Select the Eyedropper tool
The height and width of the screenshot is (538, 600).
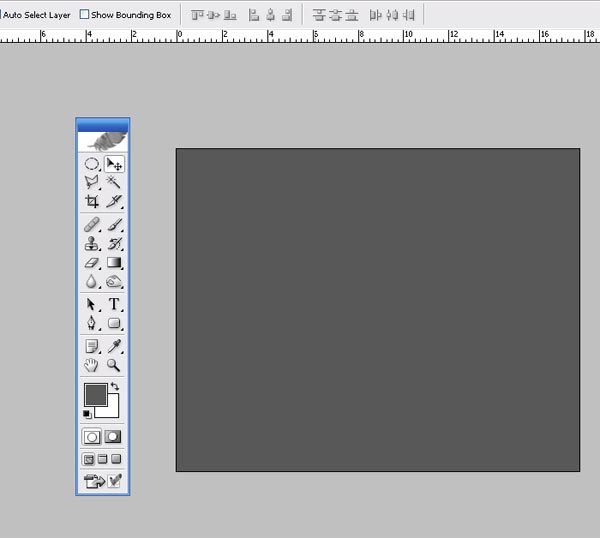pos(114,346)
